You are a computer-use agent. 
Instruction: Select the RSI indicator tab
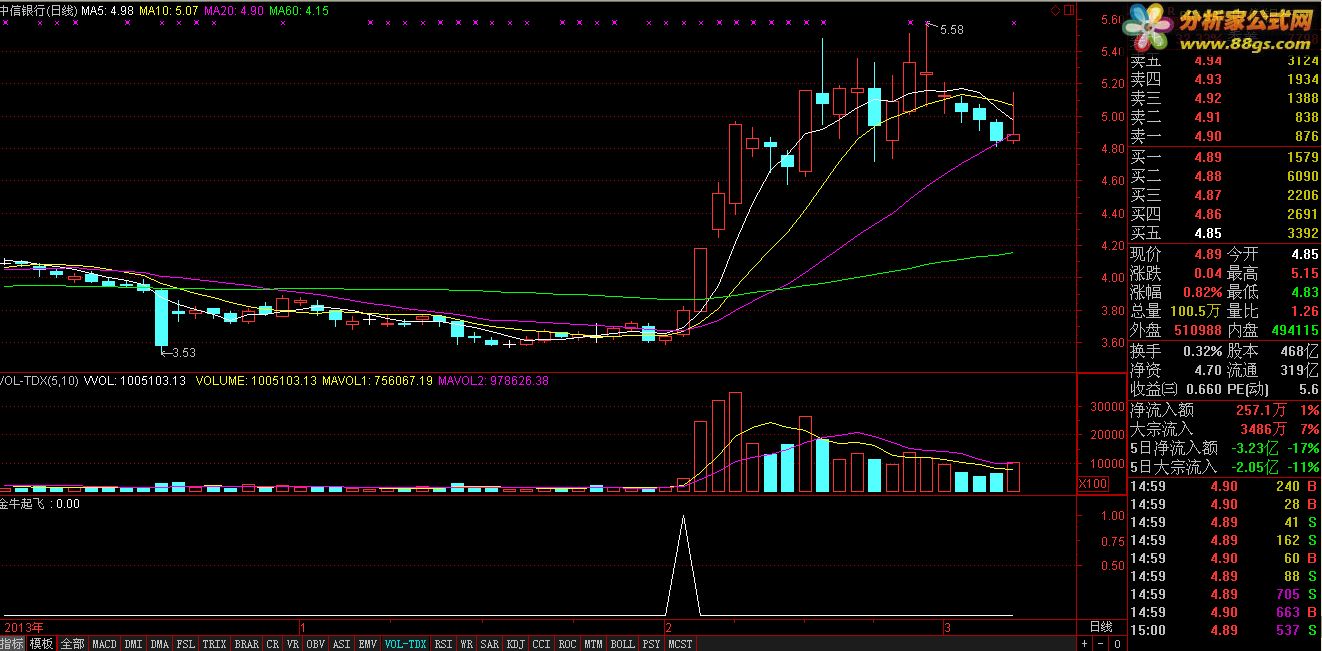click(444, 644)
